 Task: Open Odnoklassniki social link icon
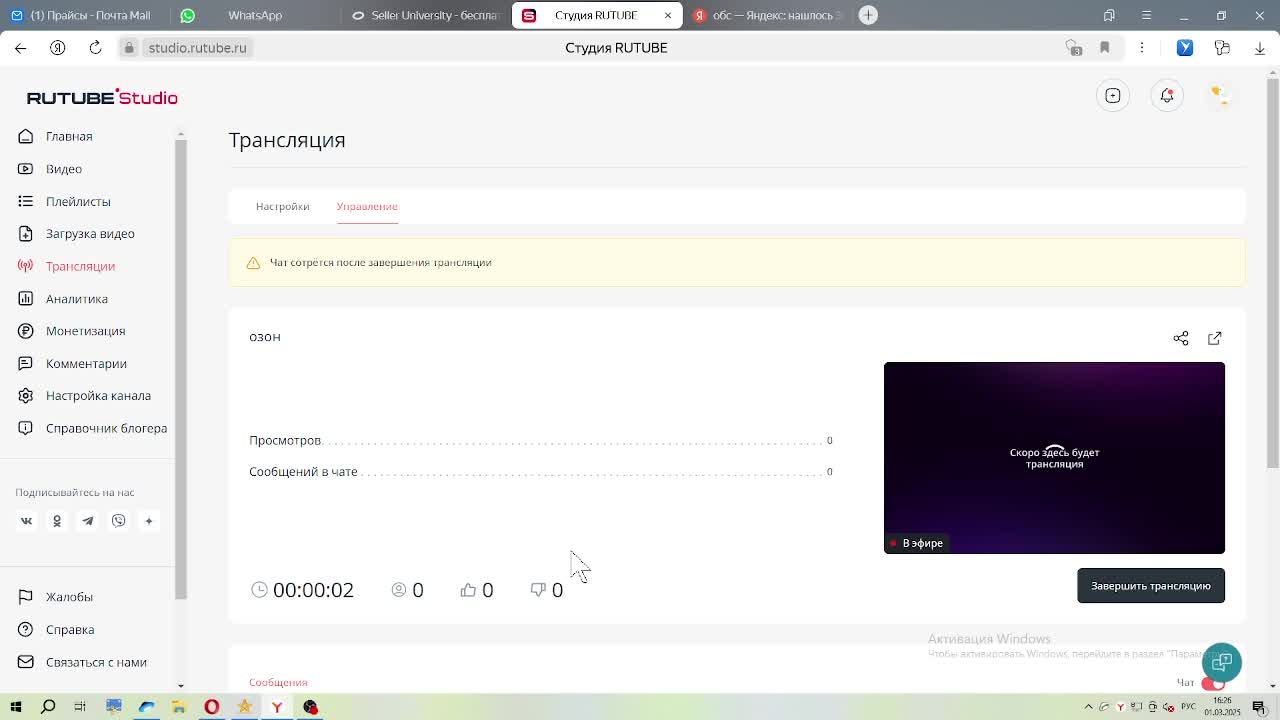tap(57, 521)
